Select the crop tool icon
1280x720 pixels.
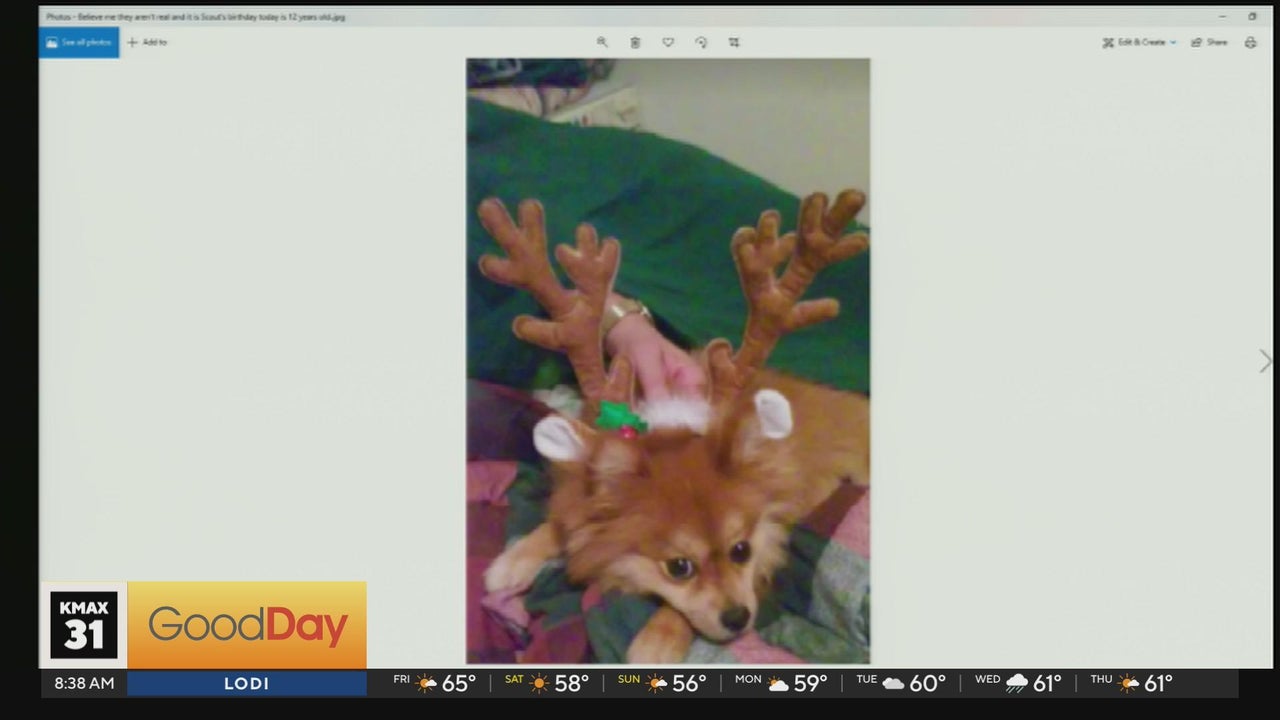click(x=734, y=42)
